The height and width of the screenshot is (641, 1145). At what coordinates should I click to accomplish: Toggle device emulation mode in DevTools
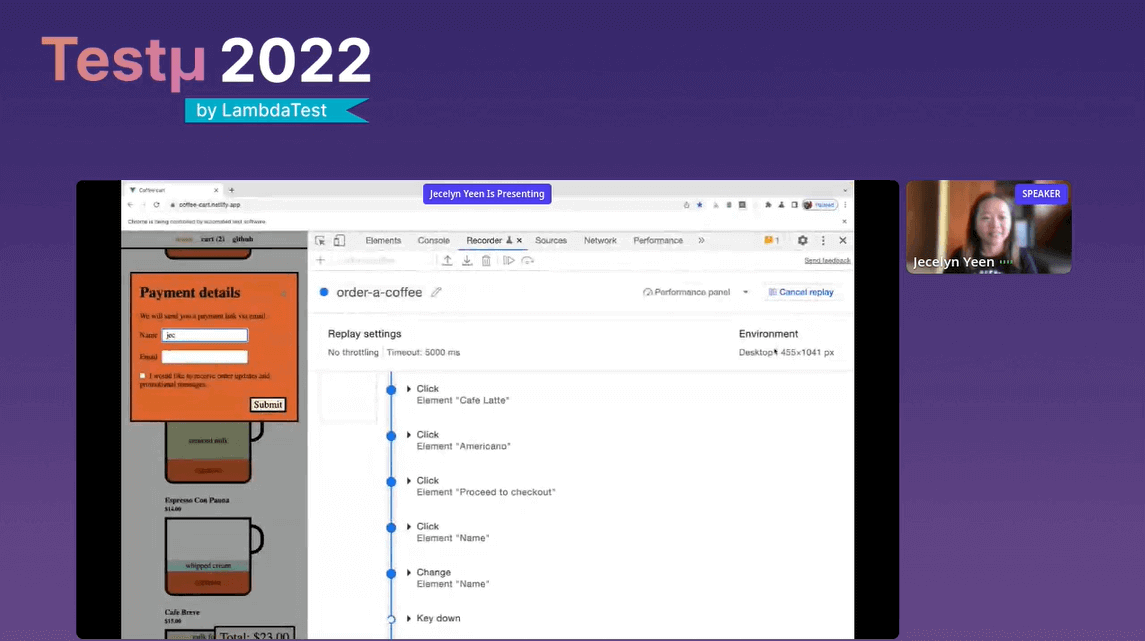coord(340,240)
